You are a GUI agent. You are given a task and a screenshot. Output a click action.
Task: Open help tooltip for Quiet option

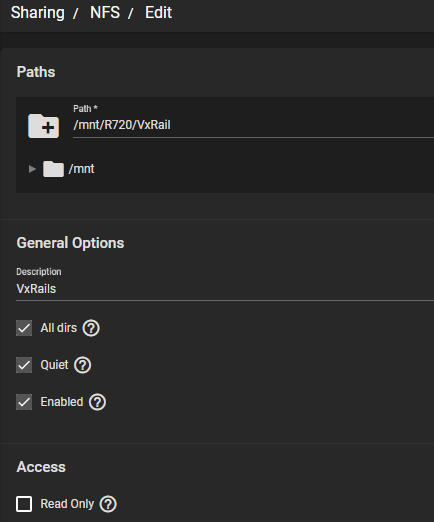click(x=83, y=365)
